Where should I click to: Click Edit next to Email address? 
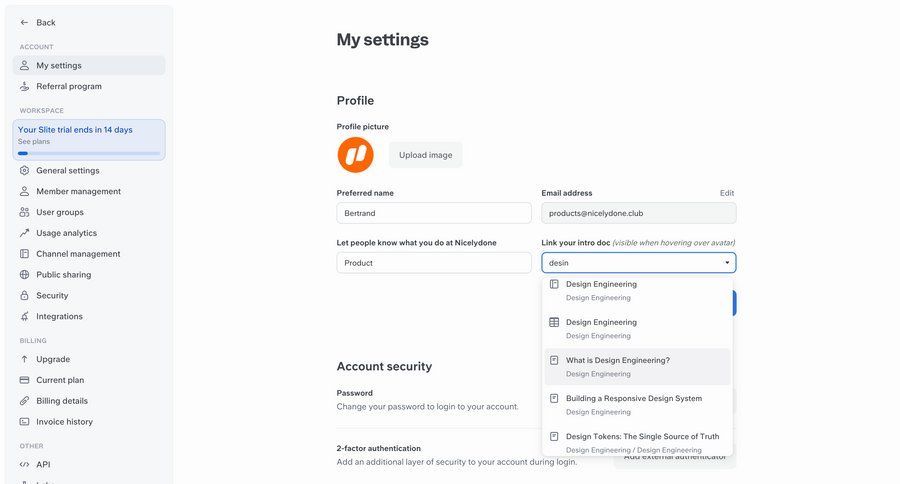click(x=727, y=193)
